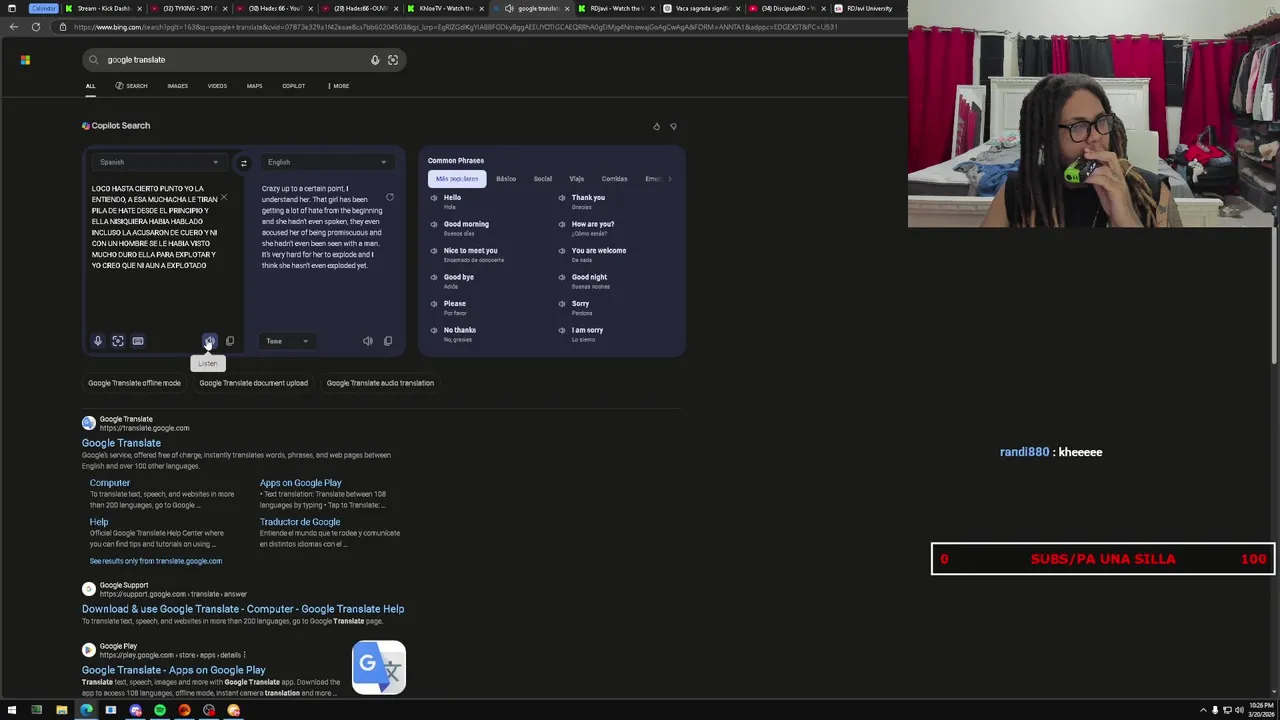Click the Listen speaker icon under Spanish text

pyautogui.click(x=210, y=341)
